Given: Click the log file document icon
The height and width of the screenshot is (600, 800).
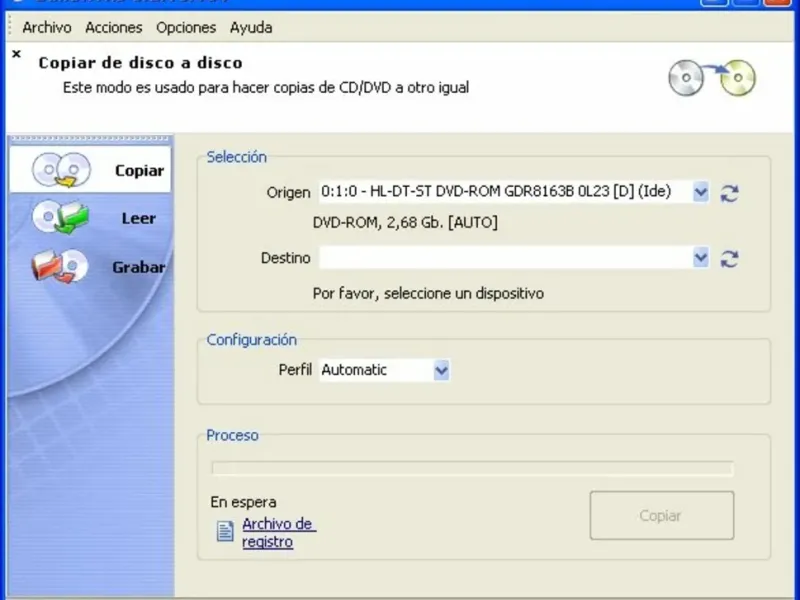Looking at the screenshot, I should [225, 531].
